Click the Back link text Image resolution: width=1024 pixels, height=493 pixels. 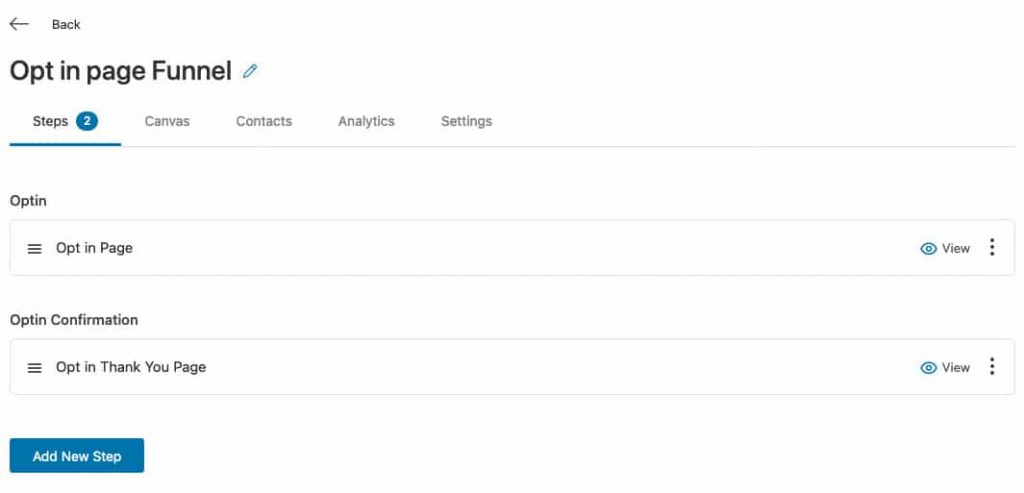[x=66, y=25]
